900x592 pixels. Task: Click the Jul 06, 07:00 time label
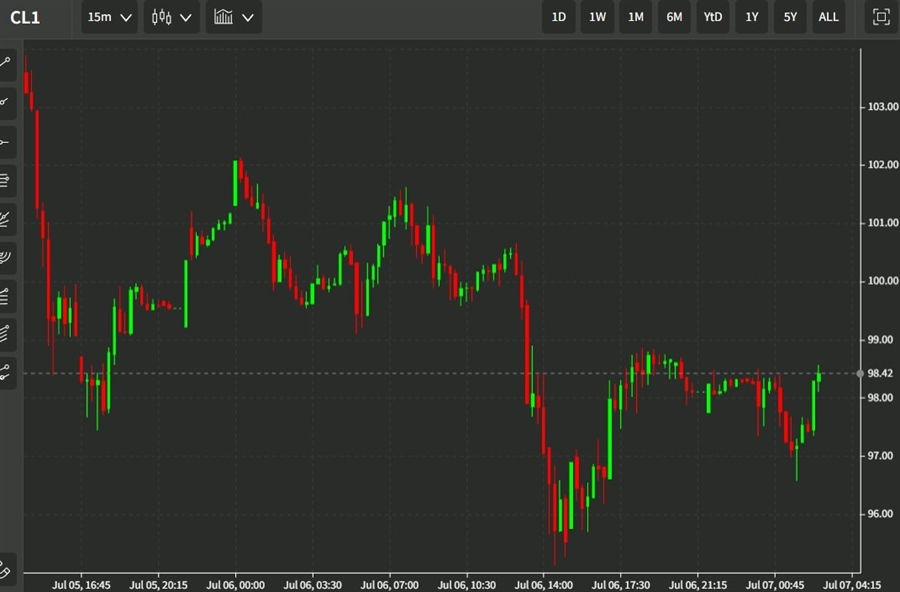pyautogui.click(x=390, y=585)
